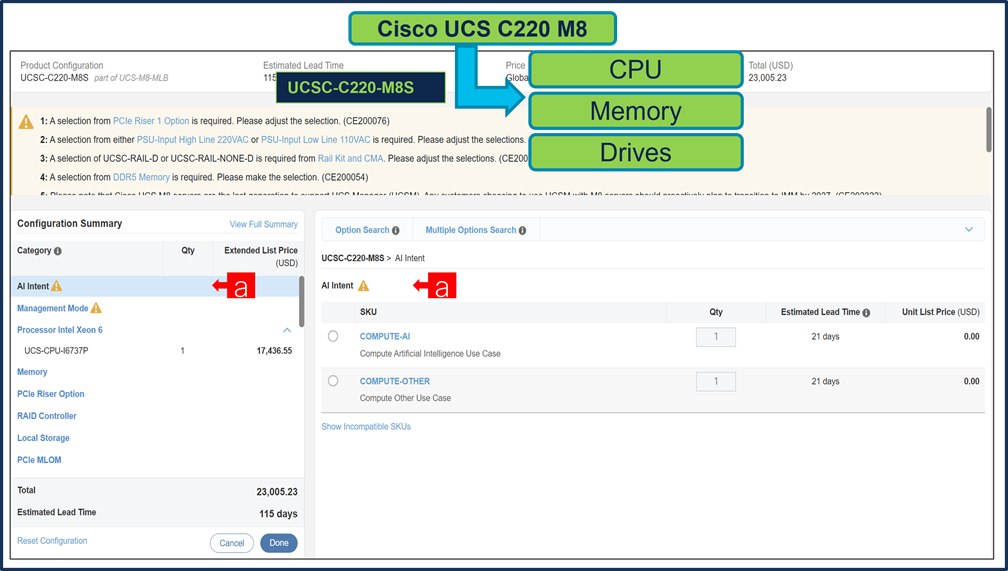This screenshot has width=1008, height=571.
Task: Select the COMPUTE-OTHER radio button
Action: click(333, 381)
